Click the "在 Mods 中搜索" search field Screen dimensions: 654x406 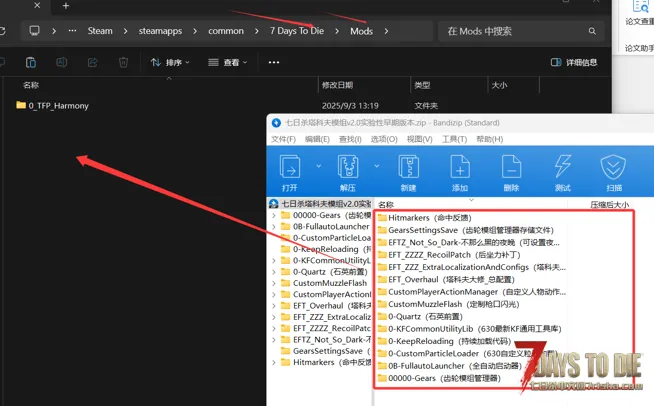pyautogui.click(x=515, y=31)
